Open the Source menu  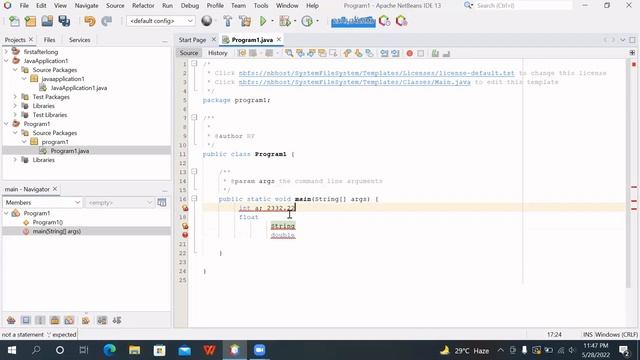point(115,6)
